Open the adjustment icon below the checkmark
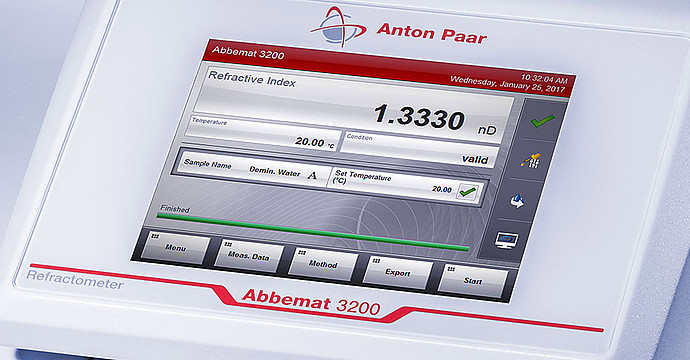This screenshot has height=360, width=690. 531,161
